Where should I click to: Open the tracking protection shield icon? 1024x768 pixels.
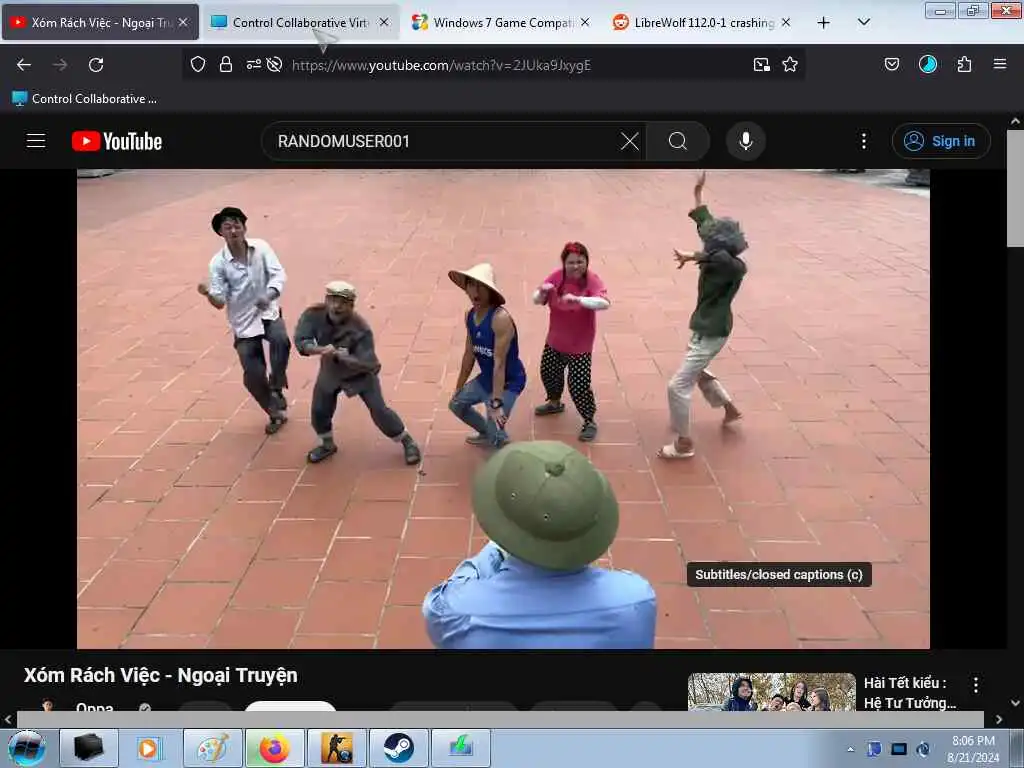point(198,64)
